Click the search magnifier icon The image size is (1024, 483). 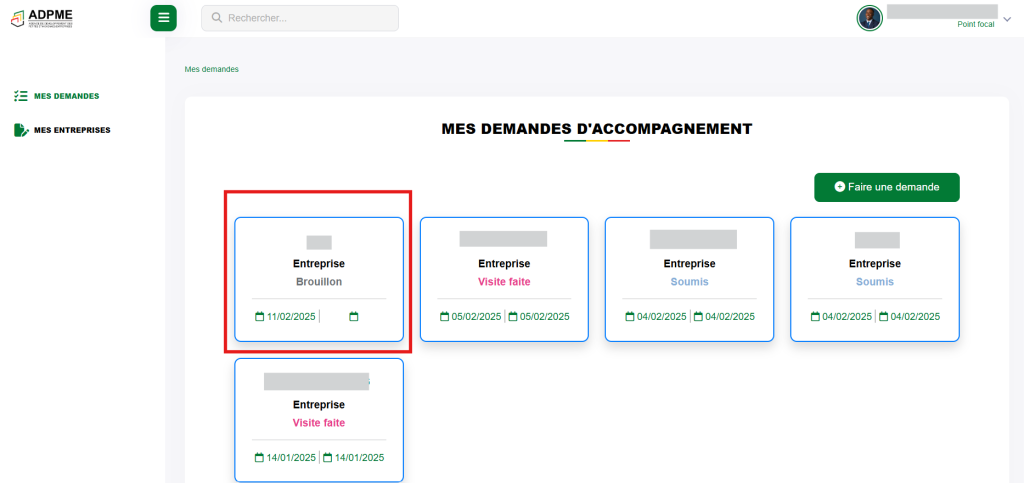(216, 18)
